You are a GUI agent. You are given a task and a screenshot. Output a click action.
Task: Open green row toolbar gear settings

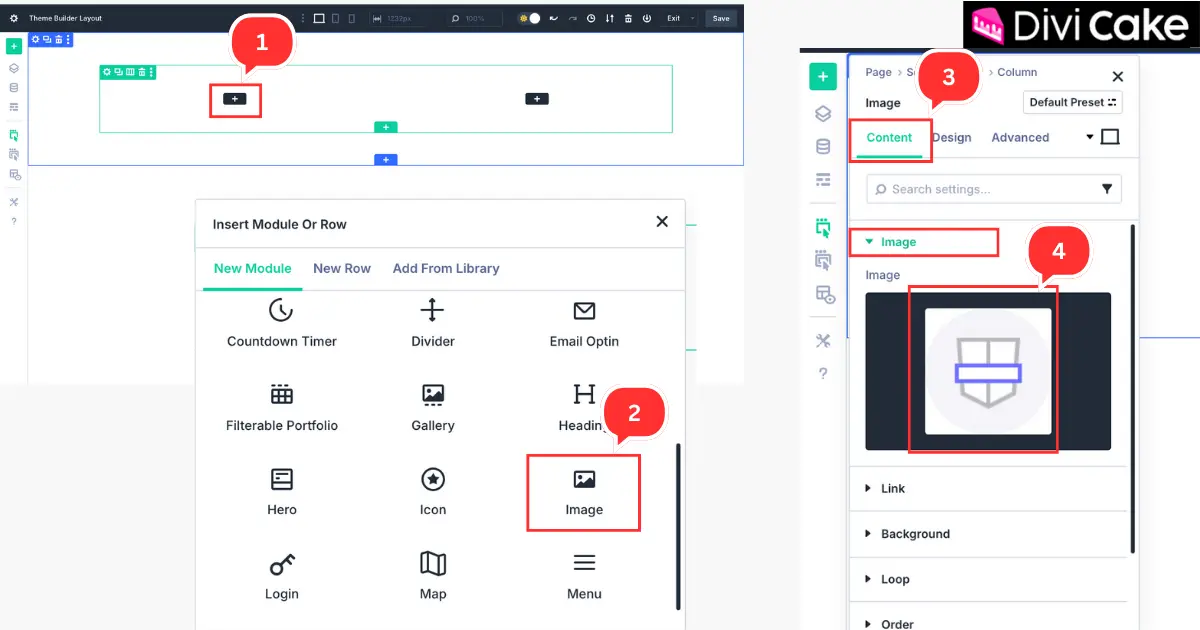[x=107, y=72]
